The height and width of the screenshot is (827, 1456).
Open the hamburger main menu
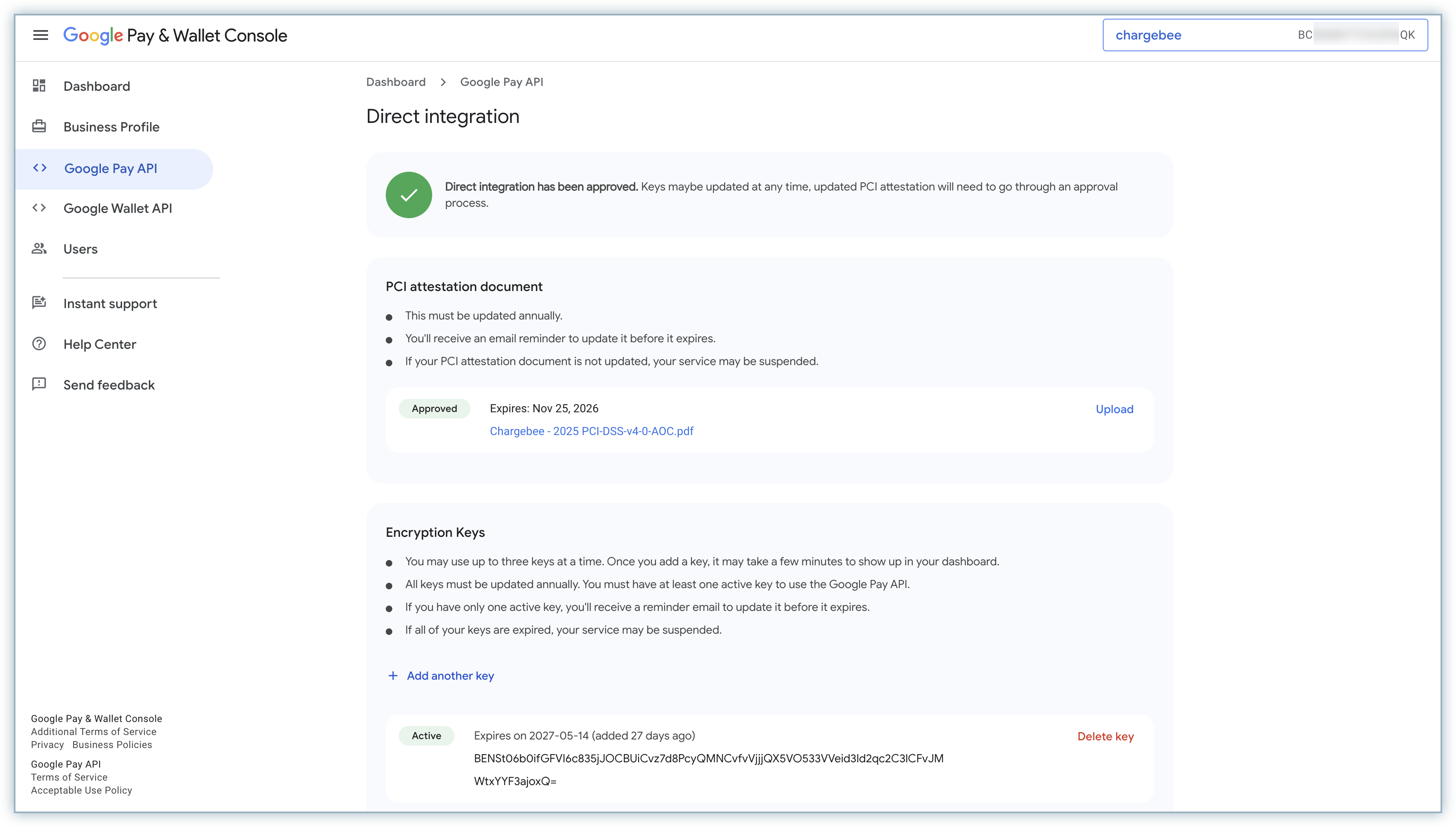tap(40, 35)
